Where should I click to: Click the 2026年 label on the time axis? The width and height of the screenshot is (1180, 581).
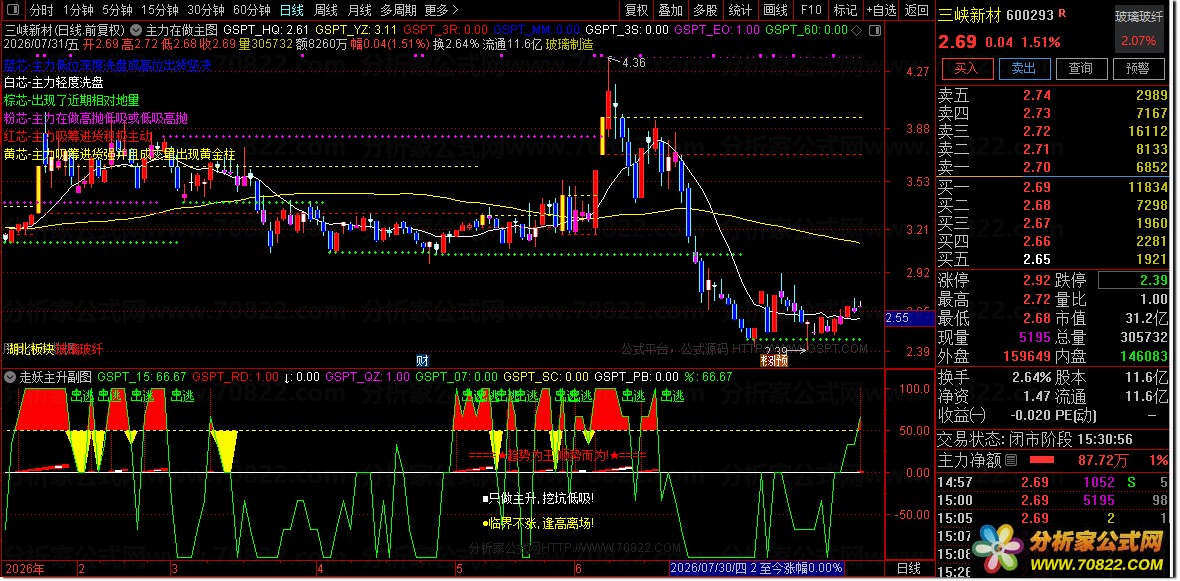[23, 567]
